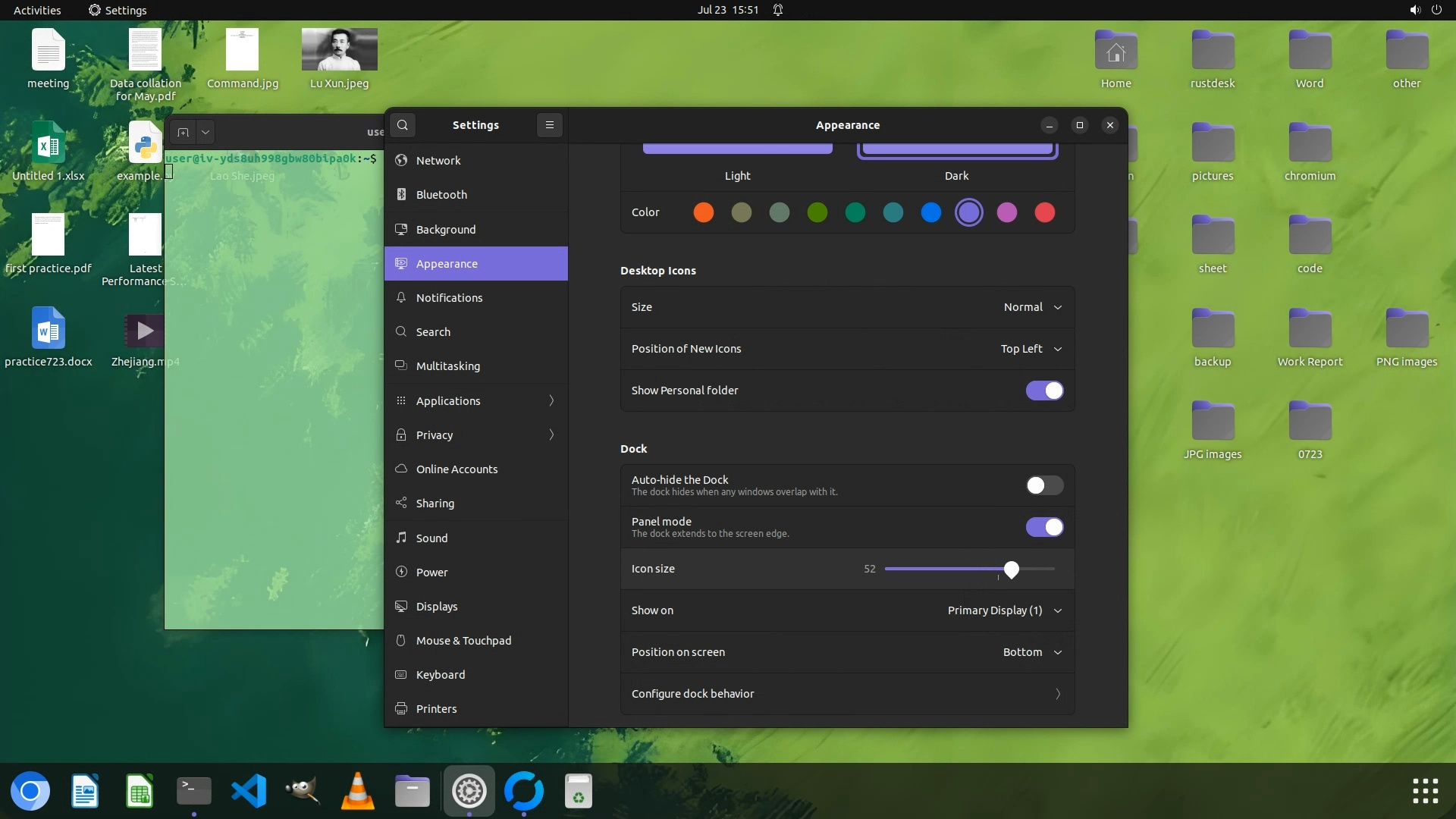Choose the orange accent color
The width and height of the screenshot is (1456, 819).
(x=703, y=212)
